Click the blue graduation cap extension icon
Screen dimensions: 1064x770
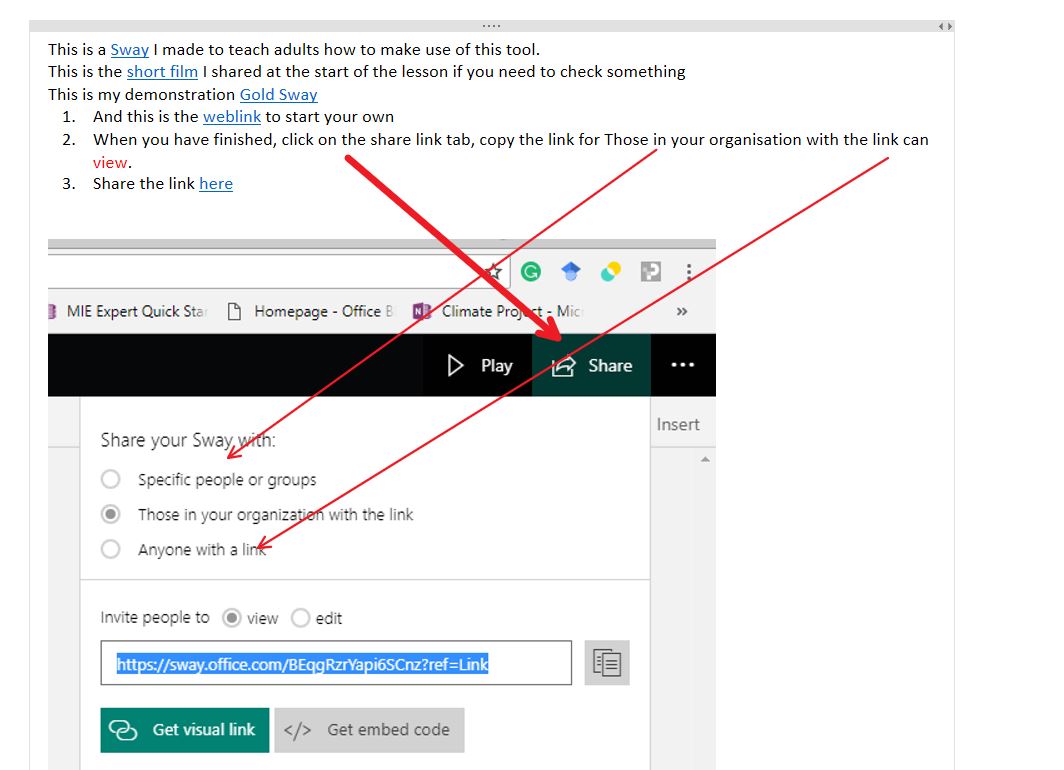click(570, 271)
